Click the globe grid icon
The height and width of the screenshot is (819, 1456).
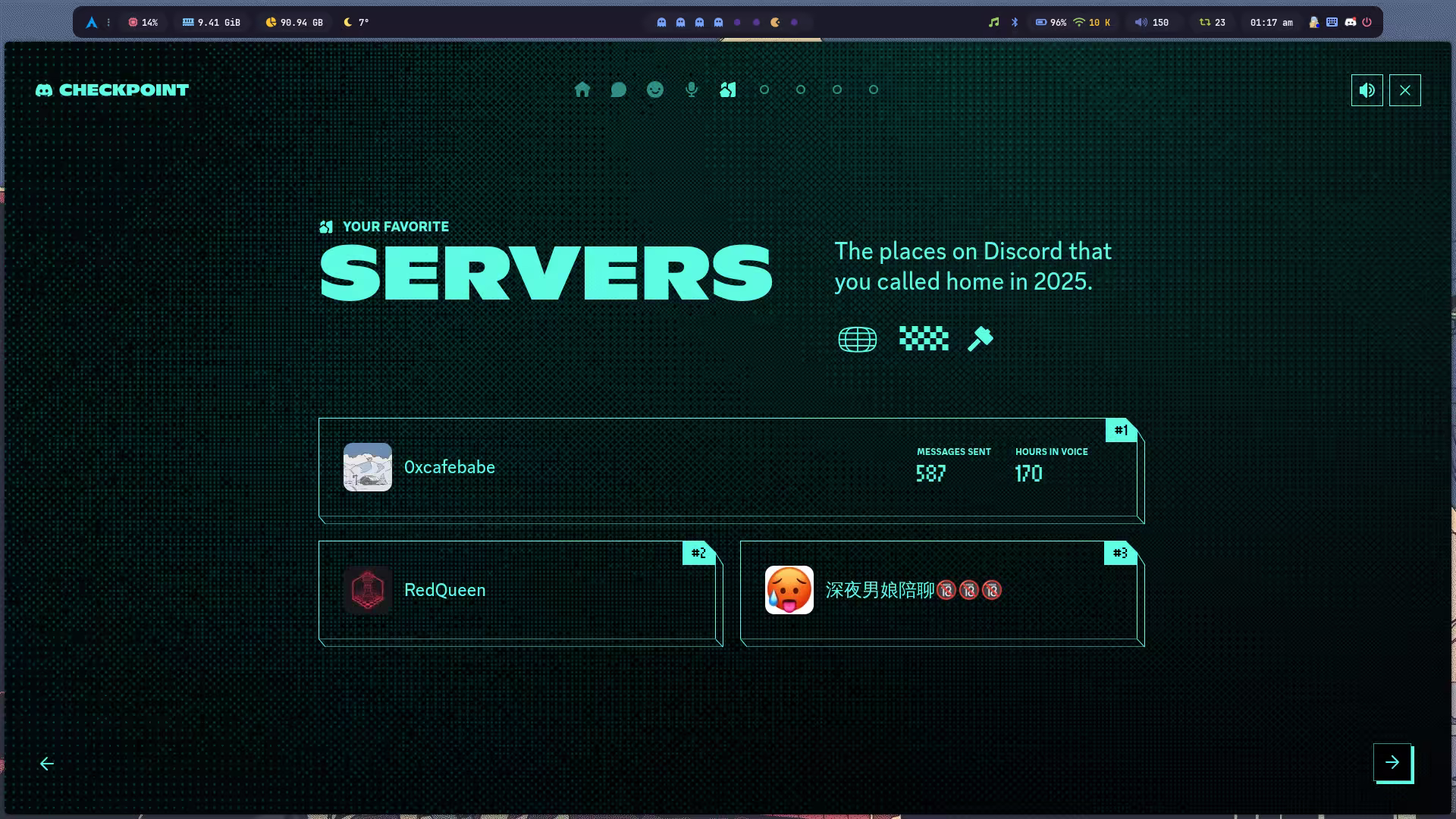coord(858,339)
